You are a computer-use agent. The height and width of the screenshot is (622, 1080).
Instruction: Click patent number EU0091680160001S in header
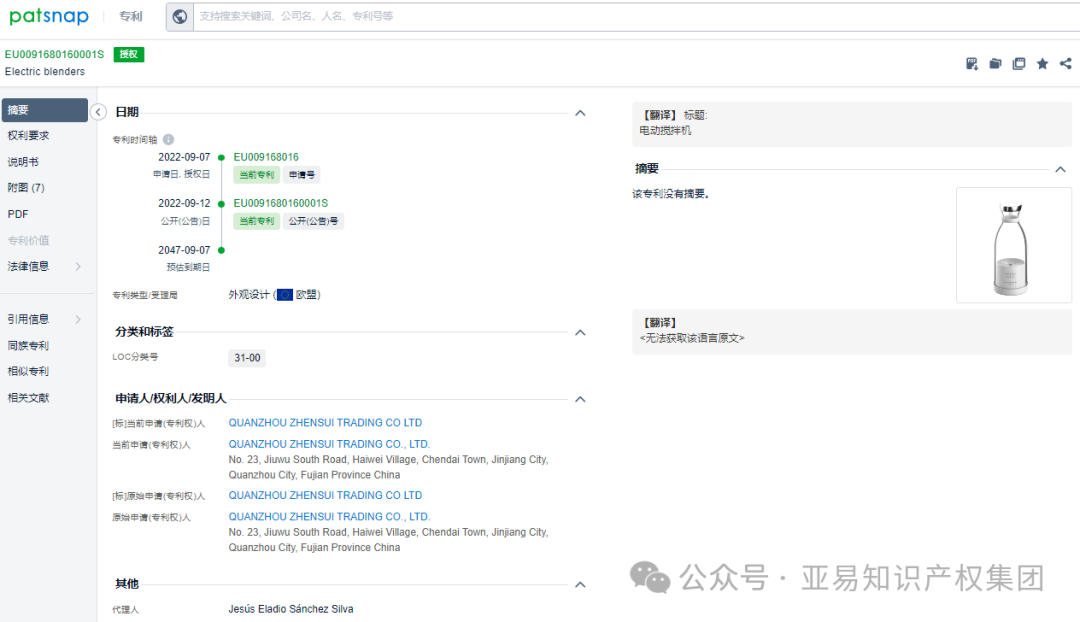(54, 54)
